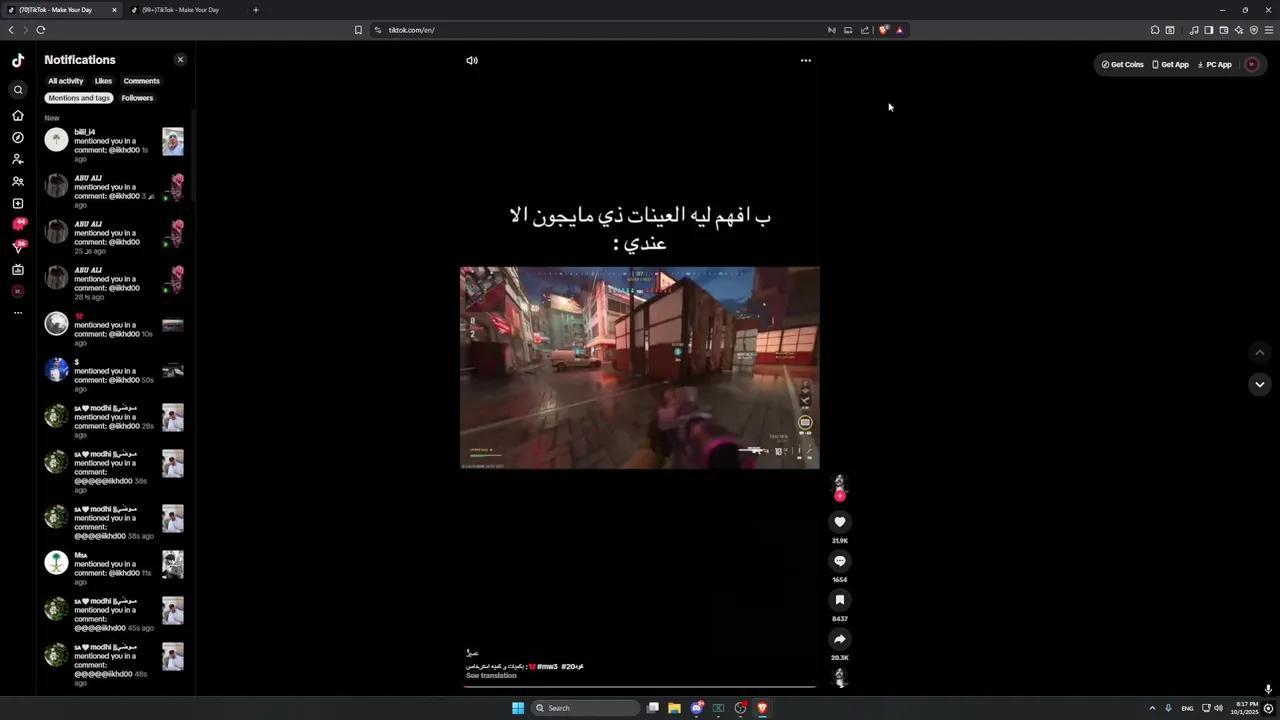This screenshot has width=1280, height=720.
Task: Open the LIVE TV icon
Action: tap(18, 269)
